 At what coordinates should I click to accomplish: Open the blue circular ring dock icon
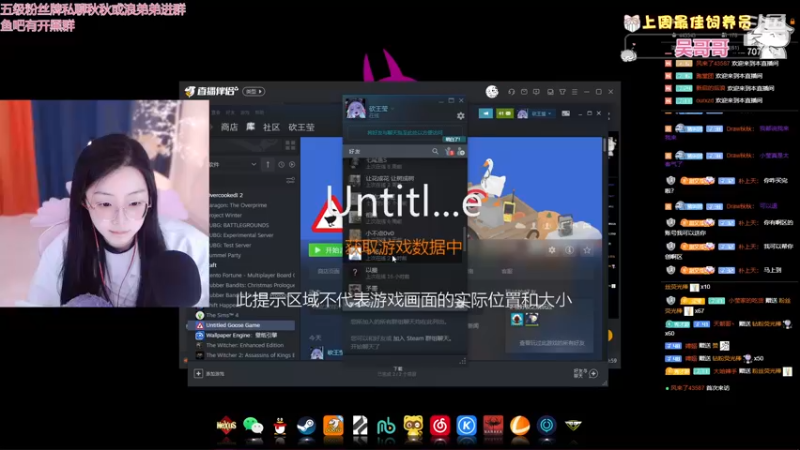(x=546, y=426)
